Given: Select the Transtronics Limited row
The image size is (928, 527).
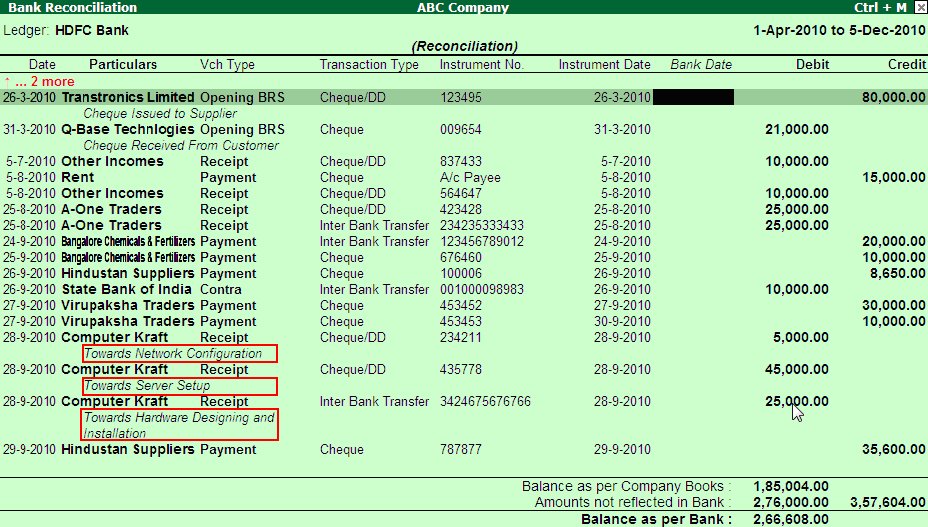Looking at the screenshot, I should [x=464, y=97].
